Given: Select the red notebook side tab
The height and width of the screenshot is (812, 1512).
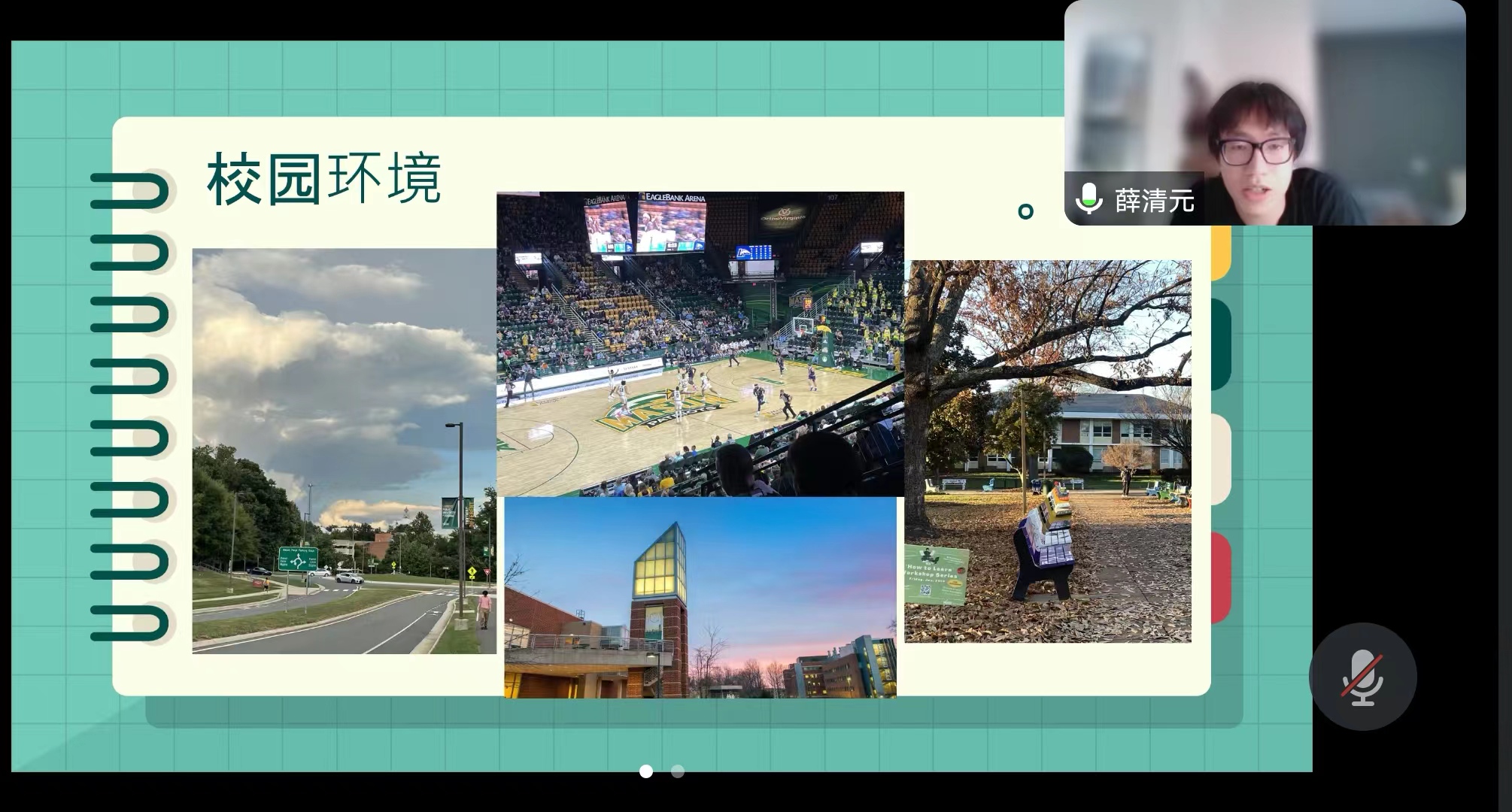Looking at the screenshot, I should pos(1222,577).
